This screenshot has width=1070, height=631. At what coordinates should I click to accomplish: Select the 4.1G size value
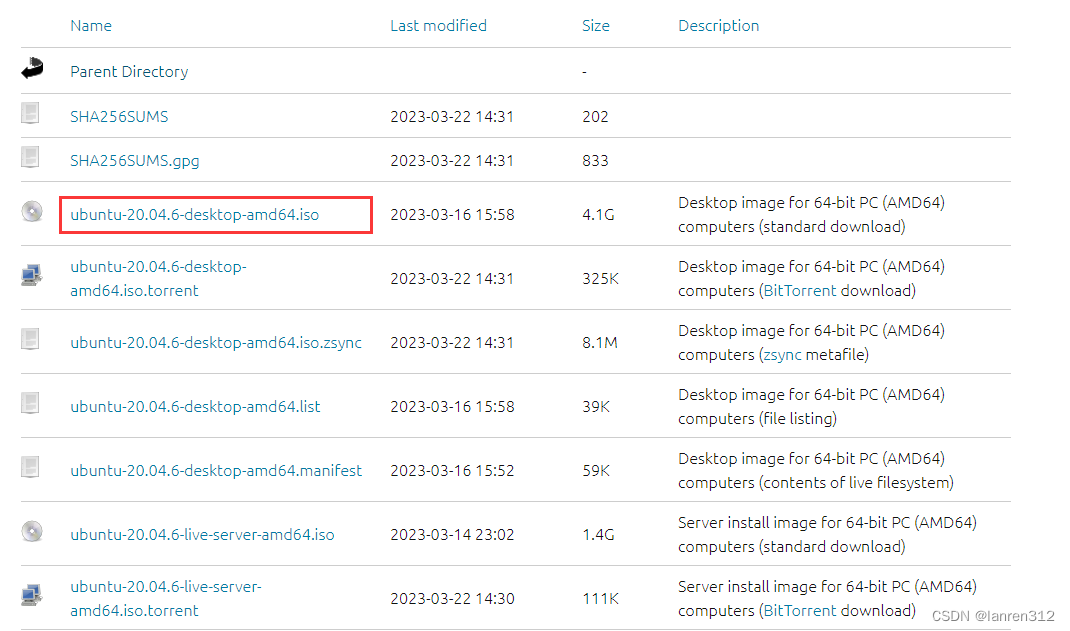pos(598,215)
